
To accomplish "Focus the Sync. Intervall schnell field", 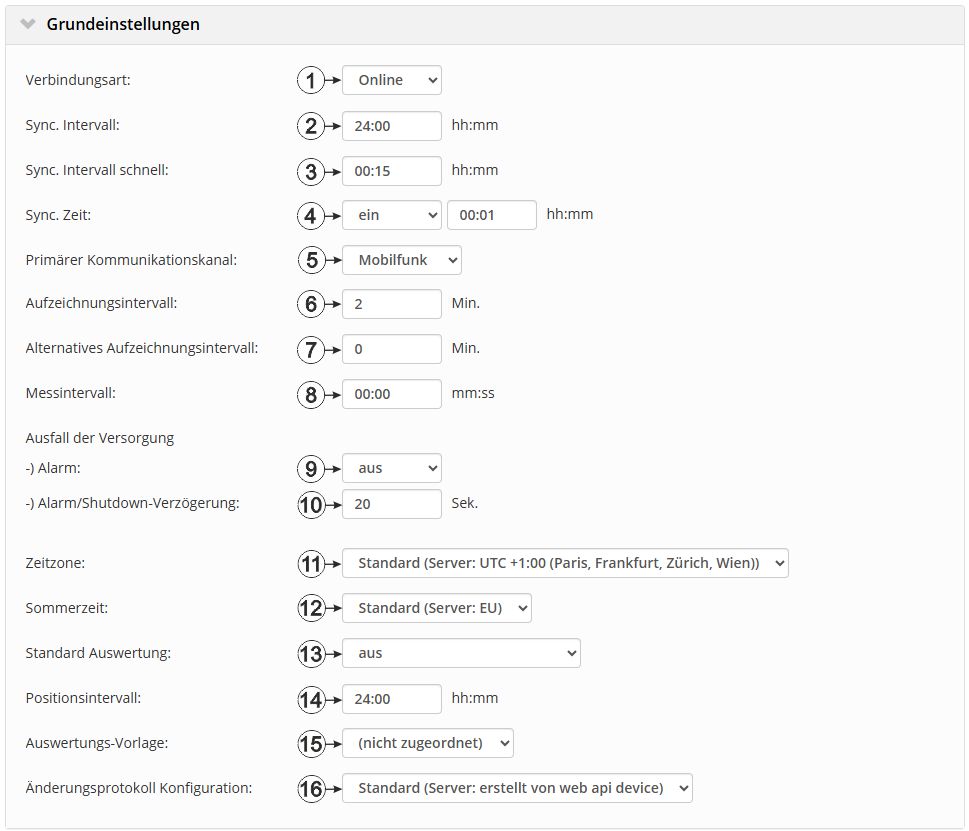I will (x=391, y=171).
